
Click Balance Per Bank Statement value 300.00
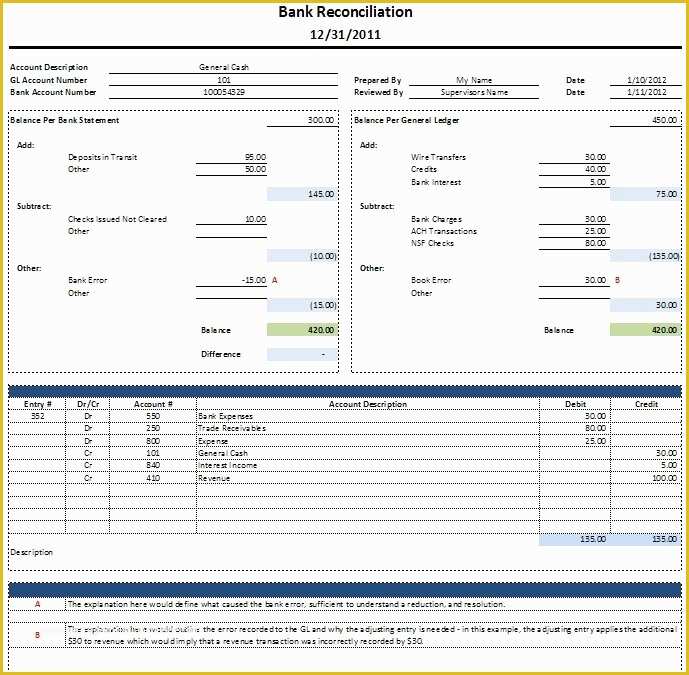pos(303,120)
